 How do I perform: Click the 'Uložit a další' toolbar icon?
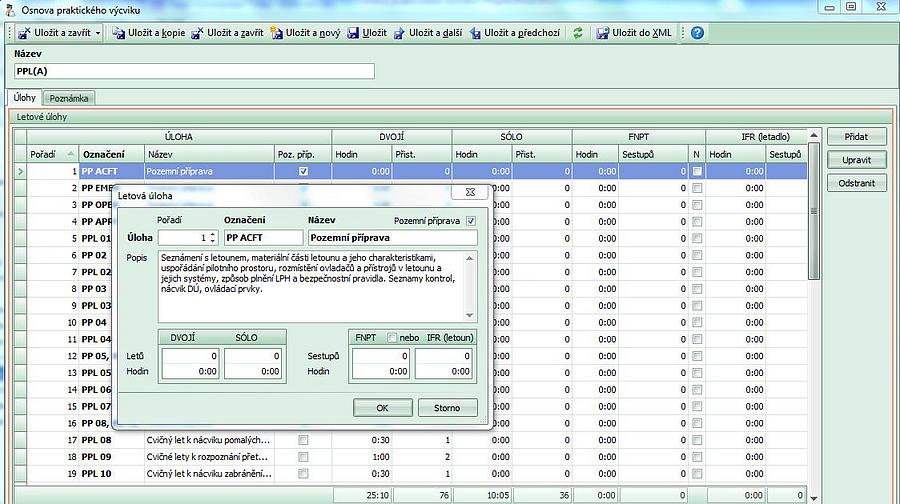pyautogui.click(x=399, y=33)
